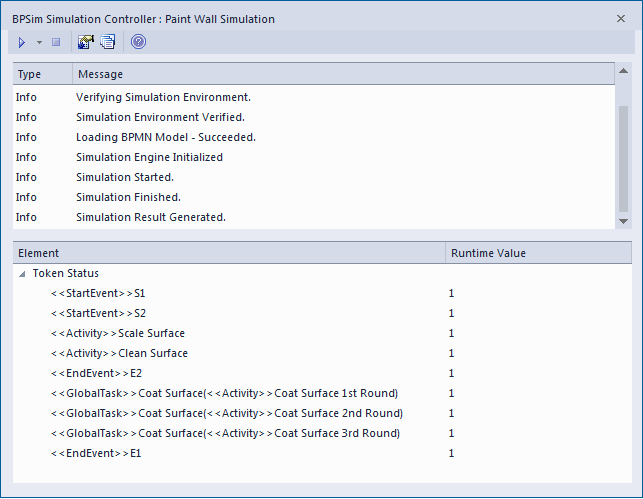Click the Message column header
Screen dimensions: 643x499
click(100, 74)
